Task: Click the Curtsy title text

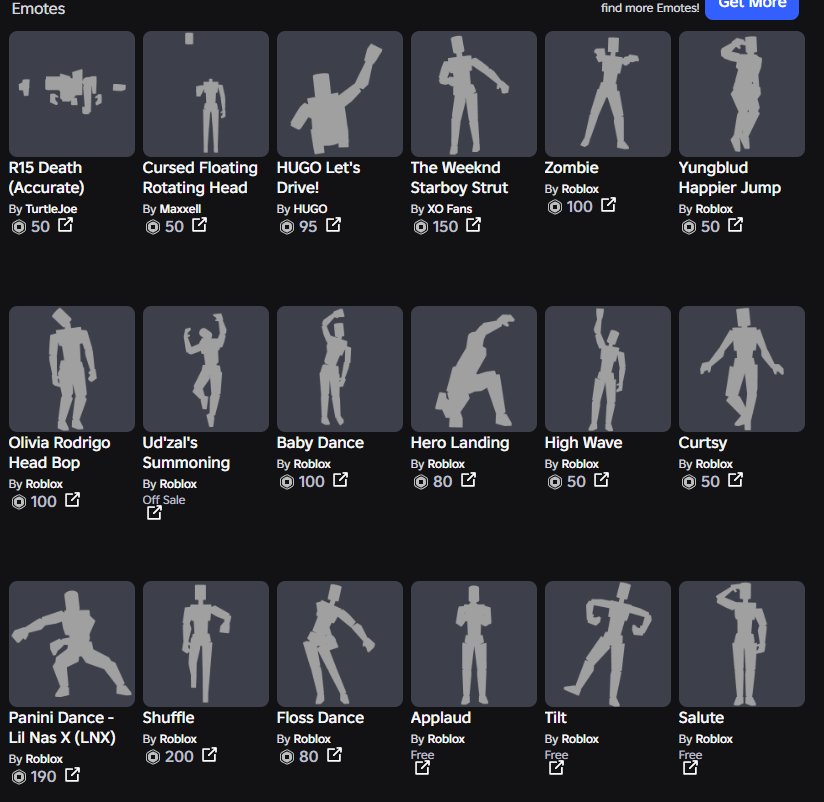Action: (703, 443)
